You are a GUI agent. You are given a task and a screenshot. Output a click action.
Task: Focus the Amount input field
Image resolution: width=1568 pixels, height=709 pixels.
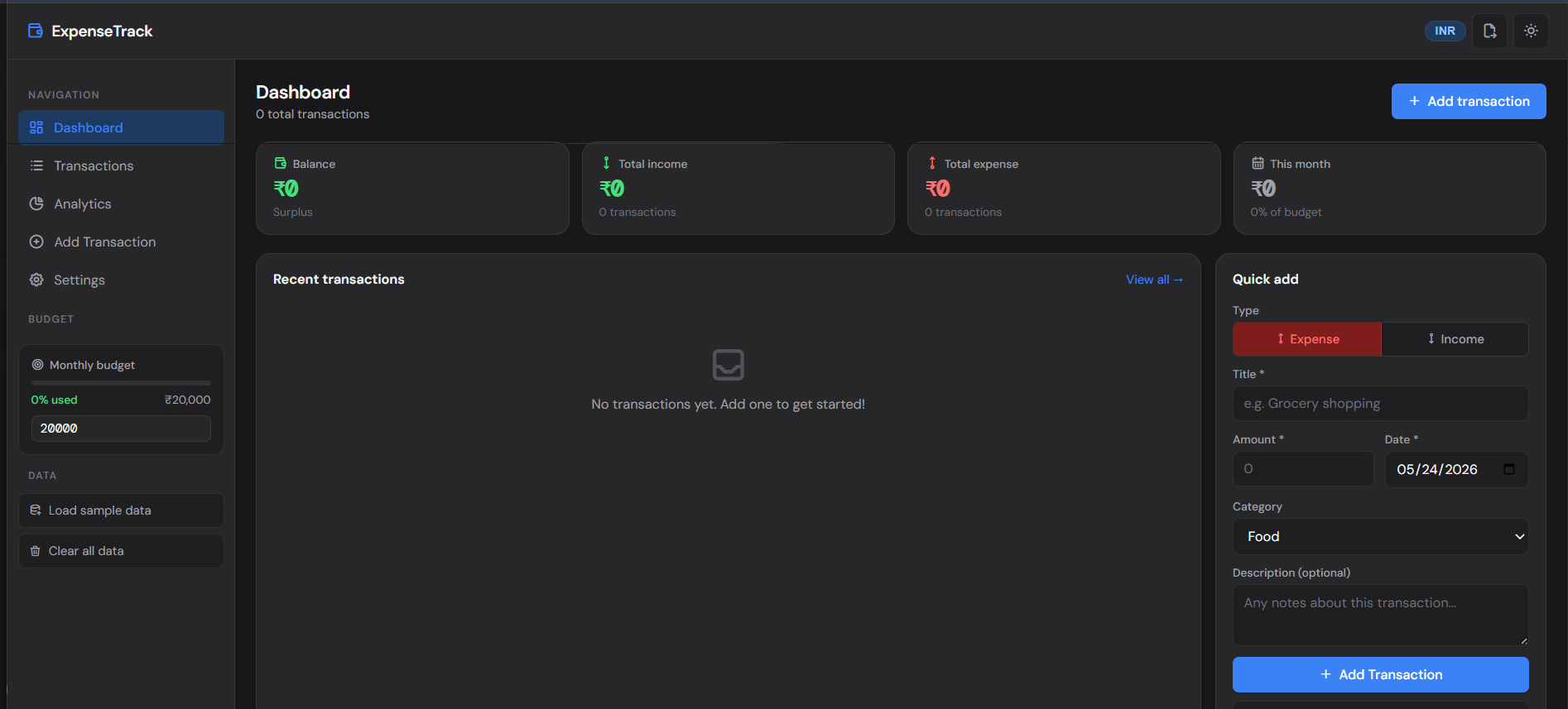click(1303, 469)
